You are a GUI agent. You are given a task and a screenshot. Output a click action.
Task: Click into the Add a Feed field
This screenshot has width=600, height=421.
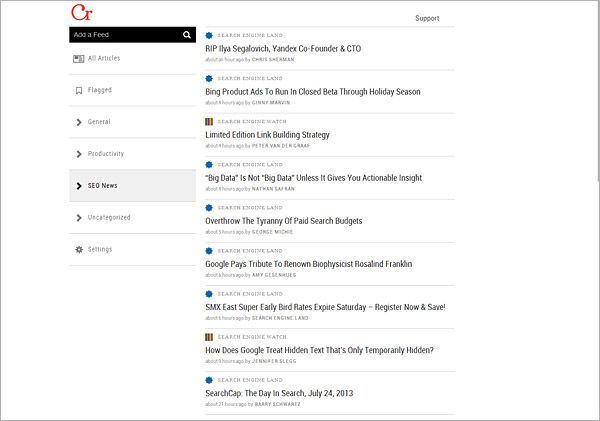pos(122,35)
